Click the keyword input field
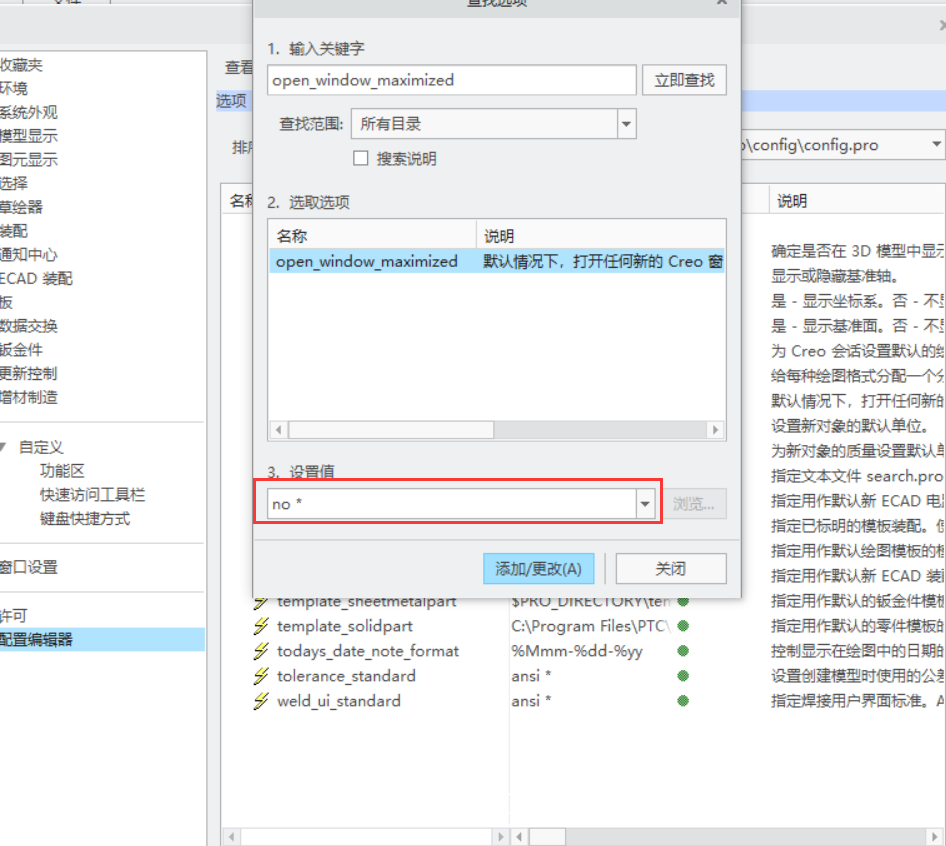Viewport: 946px width, 846px height. [x=451, y=80]
